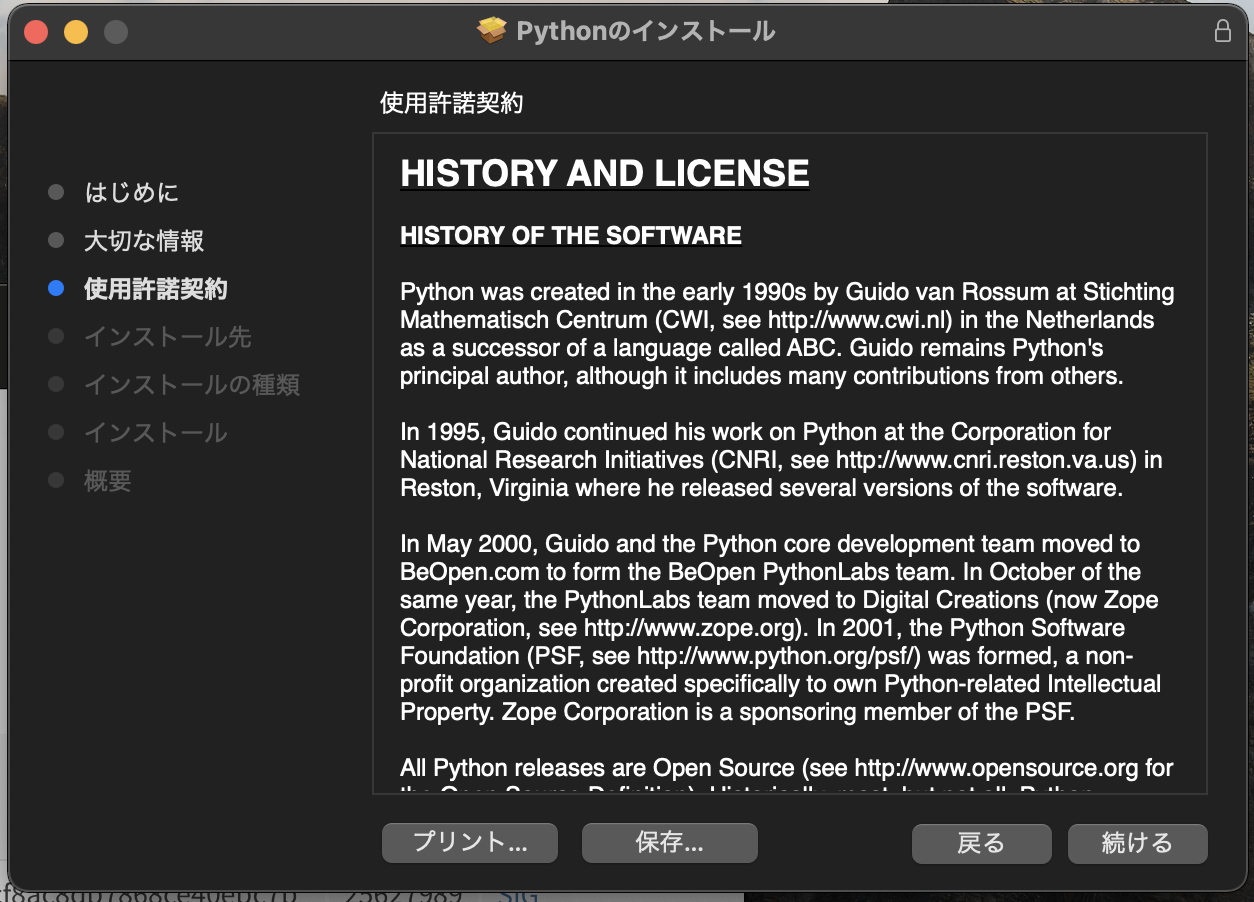The height and width of the screenshot is (902, 1254).
Task: Select the 使用許諾契約 step in sidebar
Action: click(156, 288)
